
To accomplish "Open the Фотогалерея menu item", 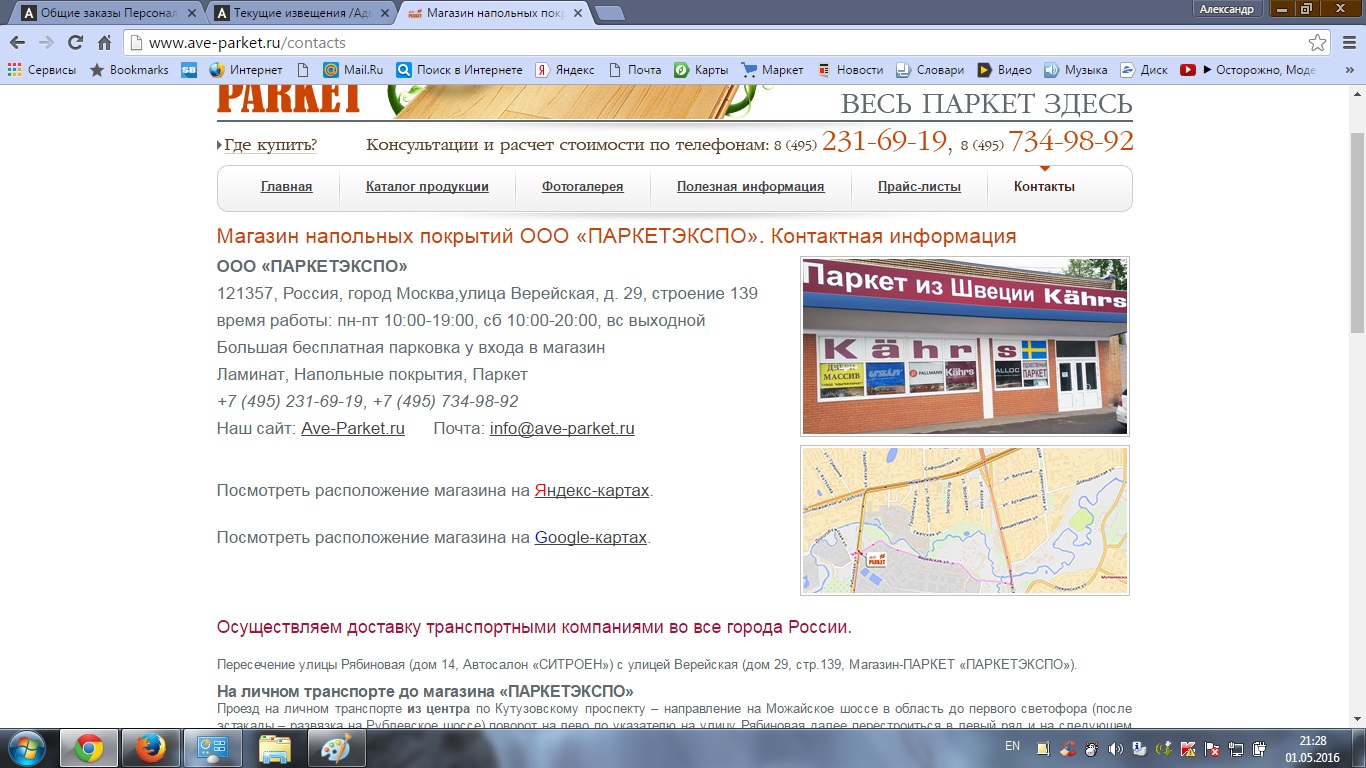I will click(583, 187).
